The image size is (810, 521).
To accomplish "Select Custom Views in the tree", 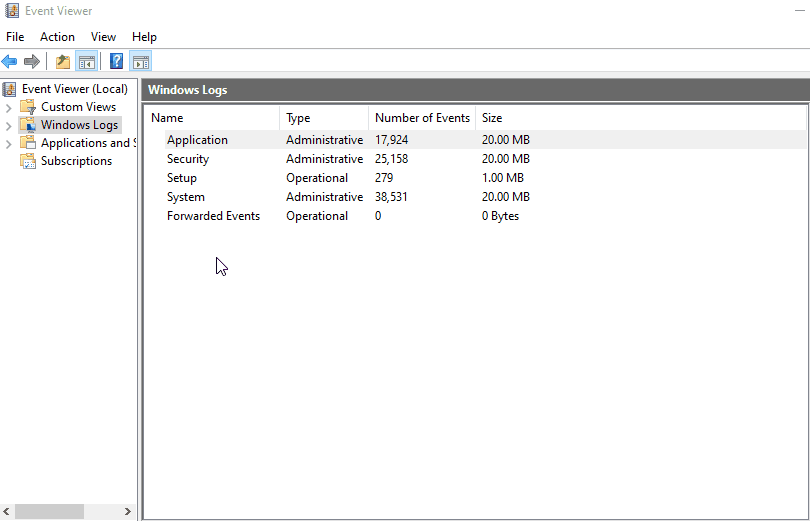I will 79,107.
